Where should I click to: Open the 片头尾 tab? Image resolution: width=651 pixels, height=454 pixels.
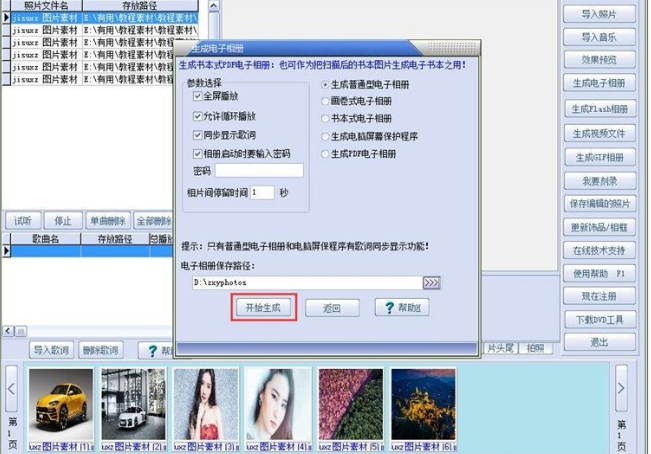pyautogui.click(x=500, y=348)
